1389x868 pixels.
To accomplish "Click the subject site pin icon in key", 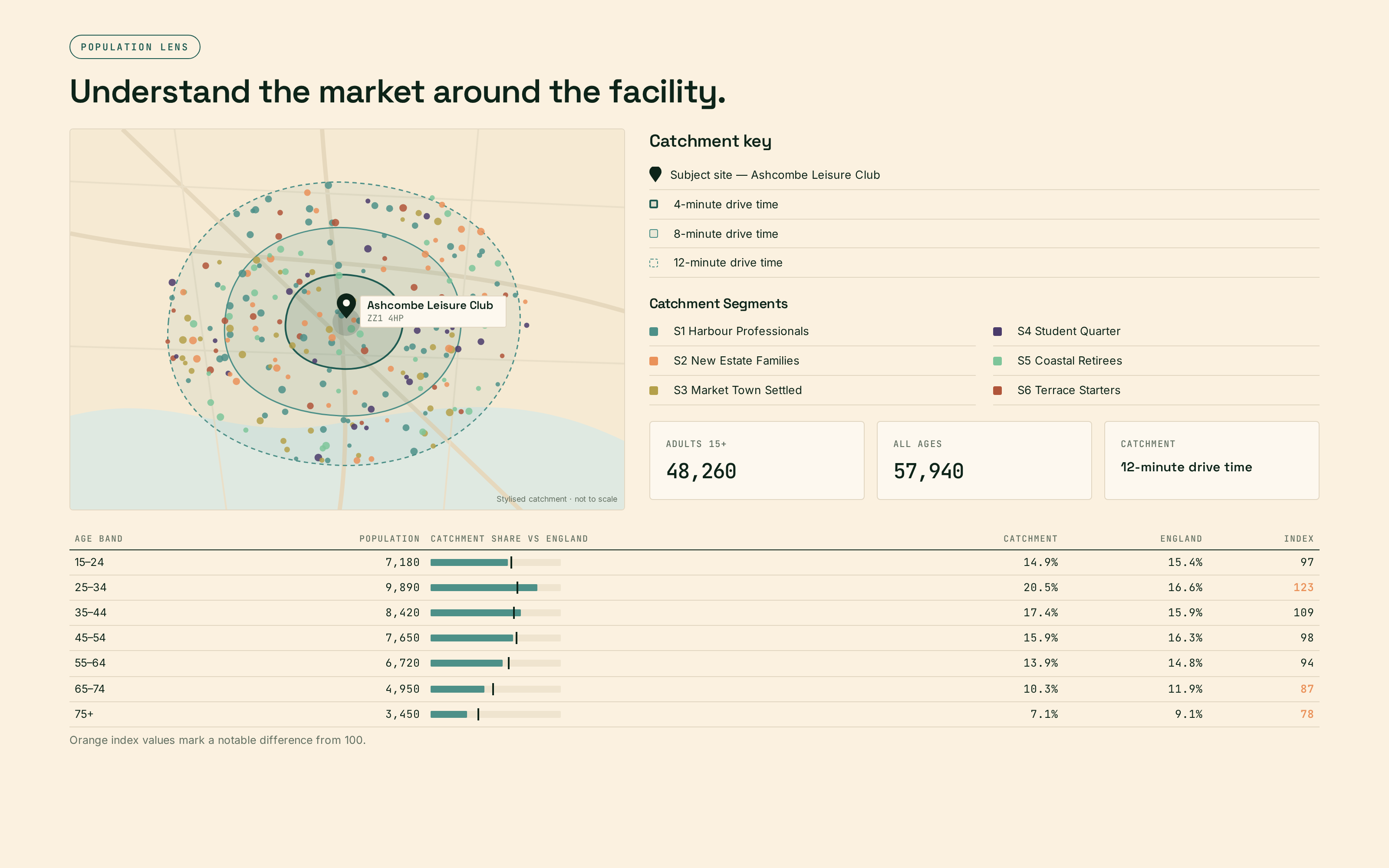I will (x=655, y=174).
